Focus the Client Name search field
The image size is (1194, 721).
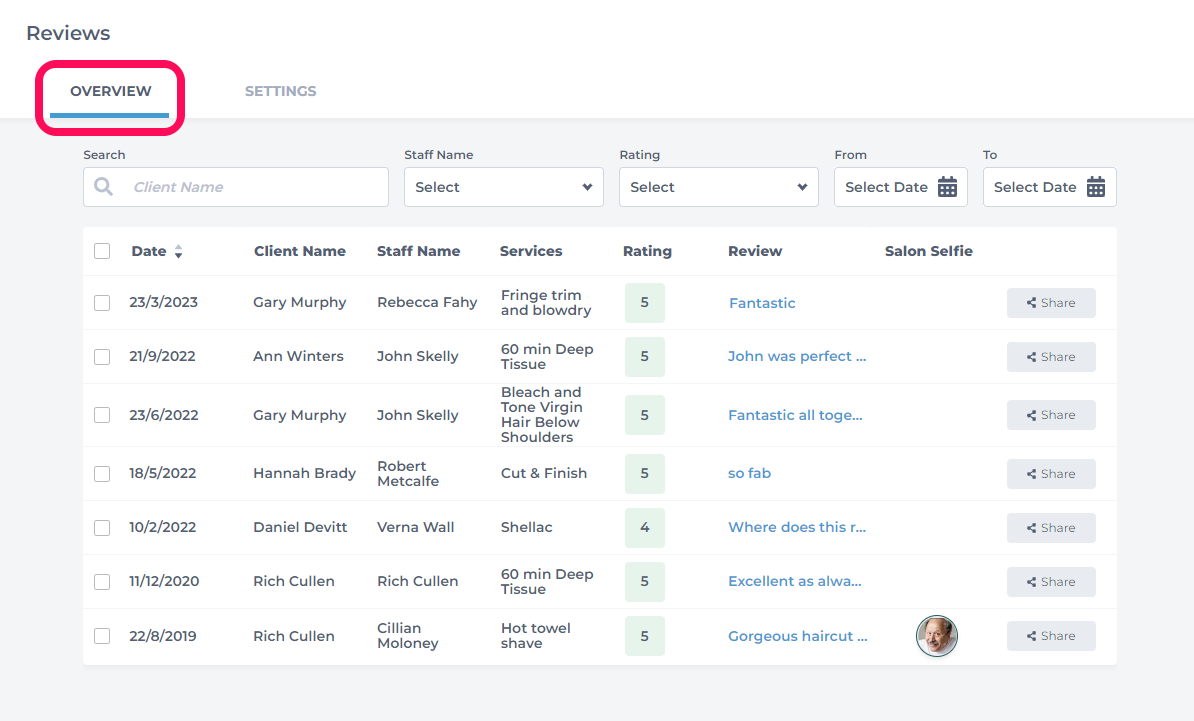click(x=236, y=187)
